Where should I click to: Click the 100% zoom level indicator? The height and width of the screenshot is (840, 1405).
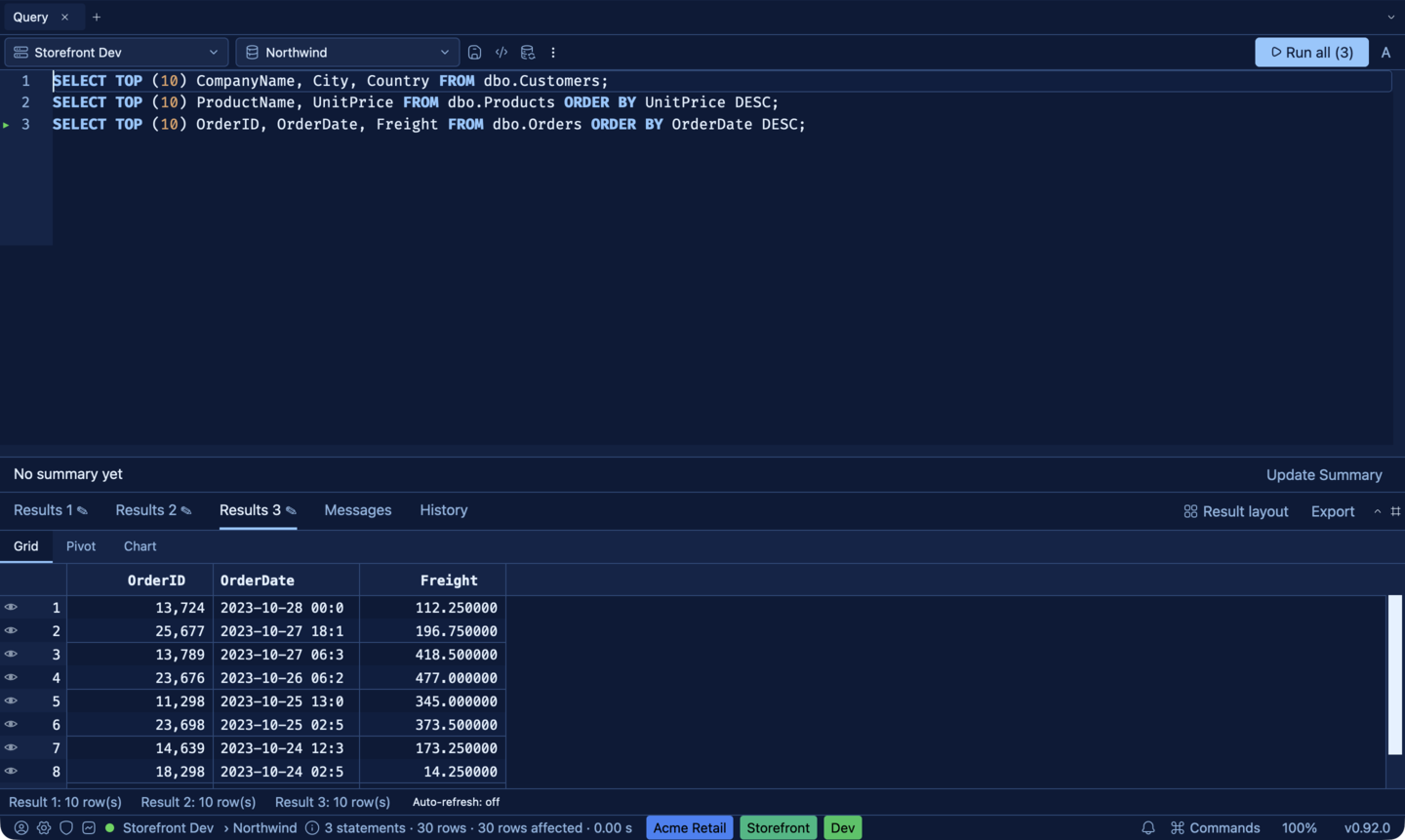pos(1299,827)
